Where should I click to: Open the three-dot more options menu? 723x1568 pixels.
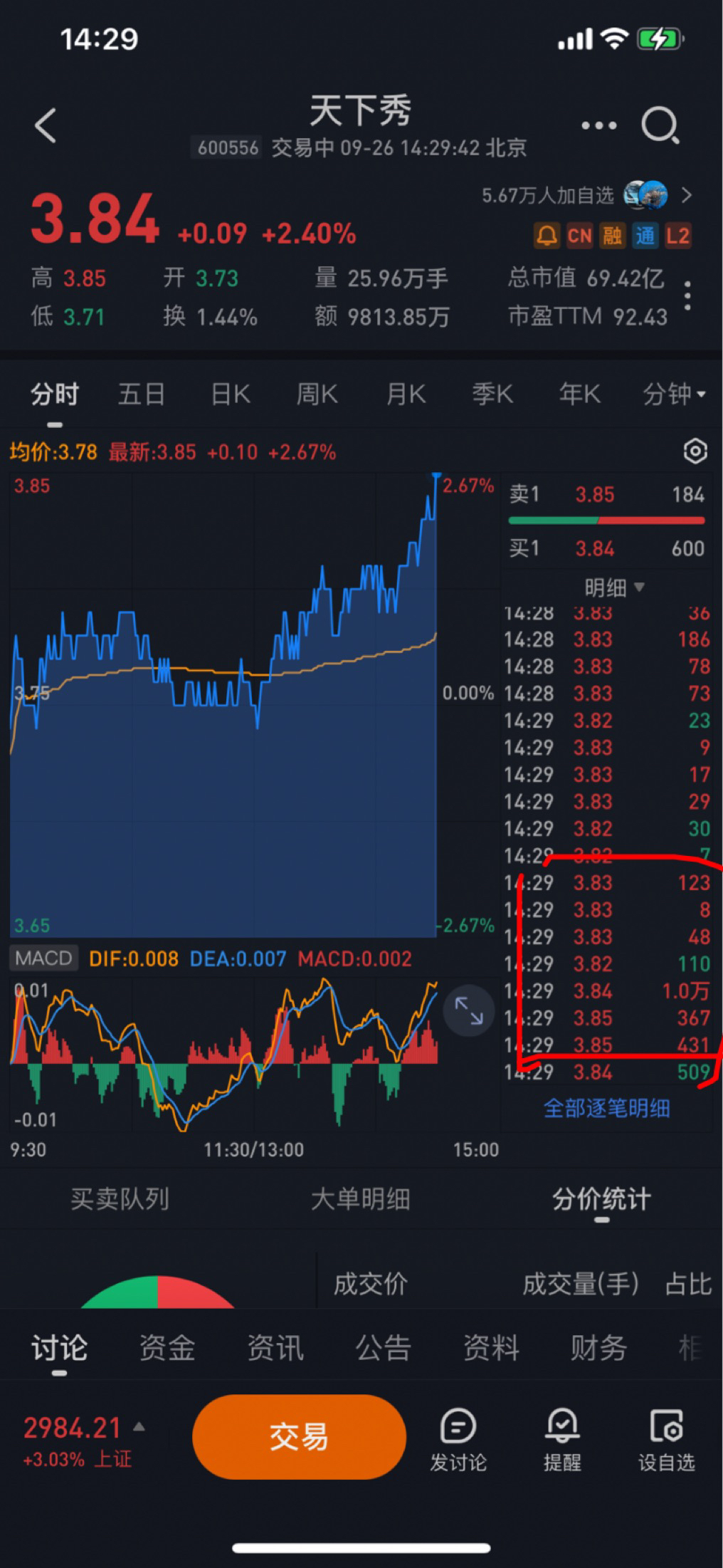click(598, 126)
